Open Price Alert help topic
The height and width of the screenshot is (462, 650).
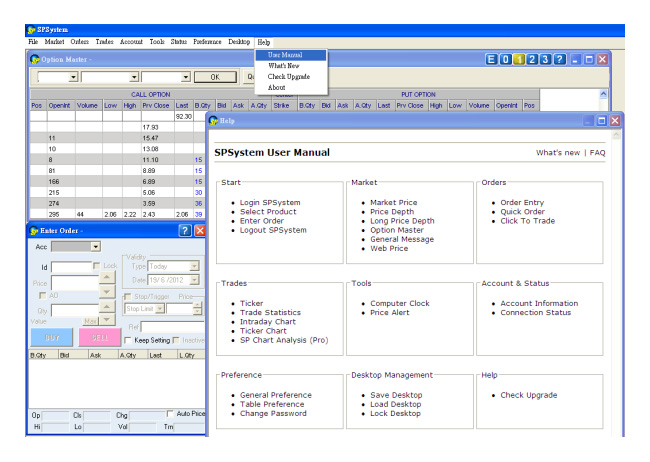click(390, 312)
